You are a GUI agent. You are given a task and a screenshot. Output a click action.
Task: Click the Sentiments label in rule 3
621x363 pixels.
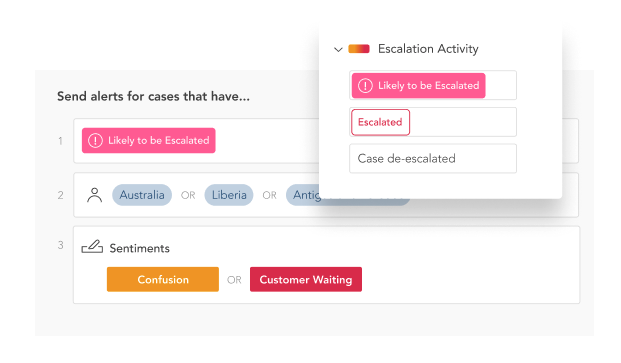[139, 249]
